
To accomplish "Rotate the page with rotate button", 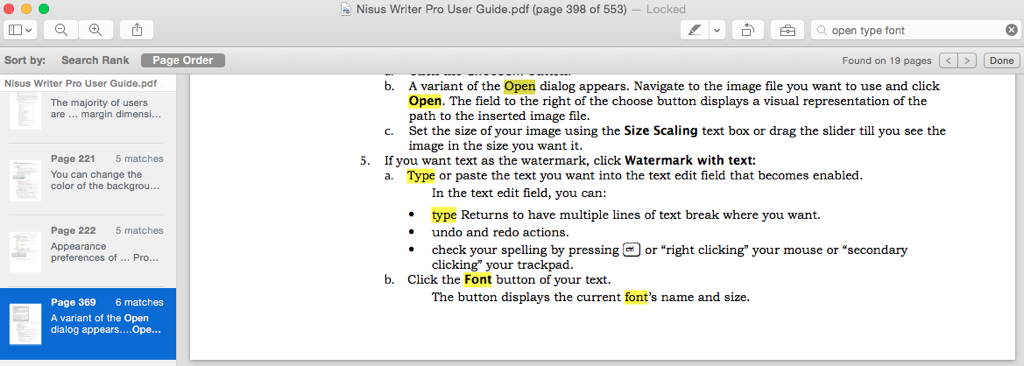I will coord(748,30).
